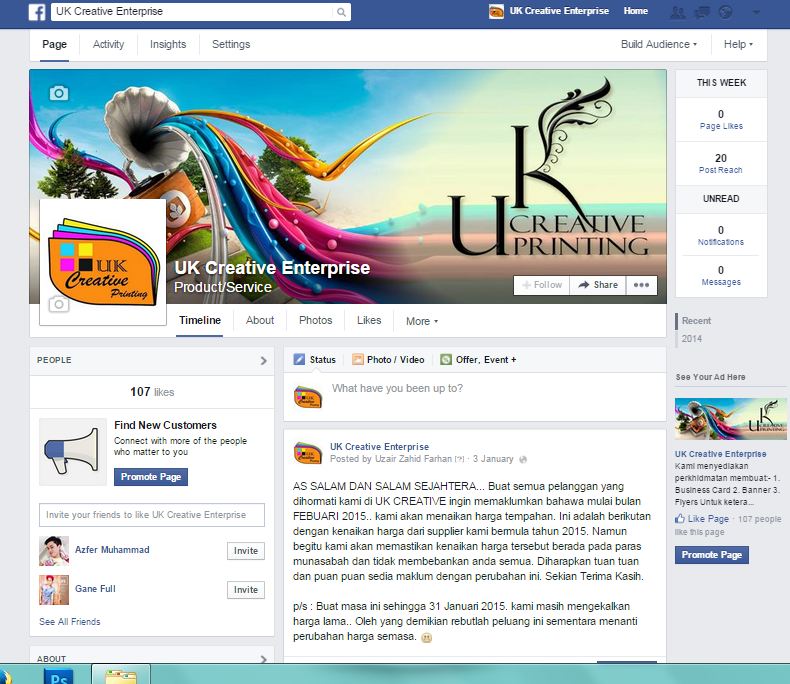Click Gane Full profile name

click(x=95, y=588)
